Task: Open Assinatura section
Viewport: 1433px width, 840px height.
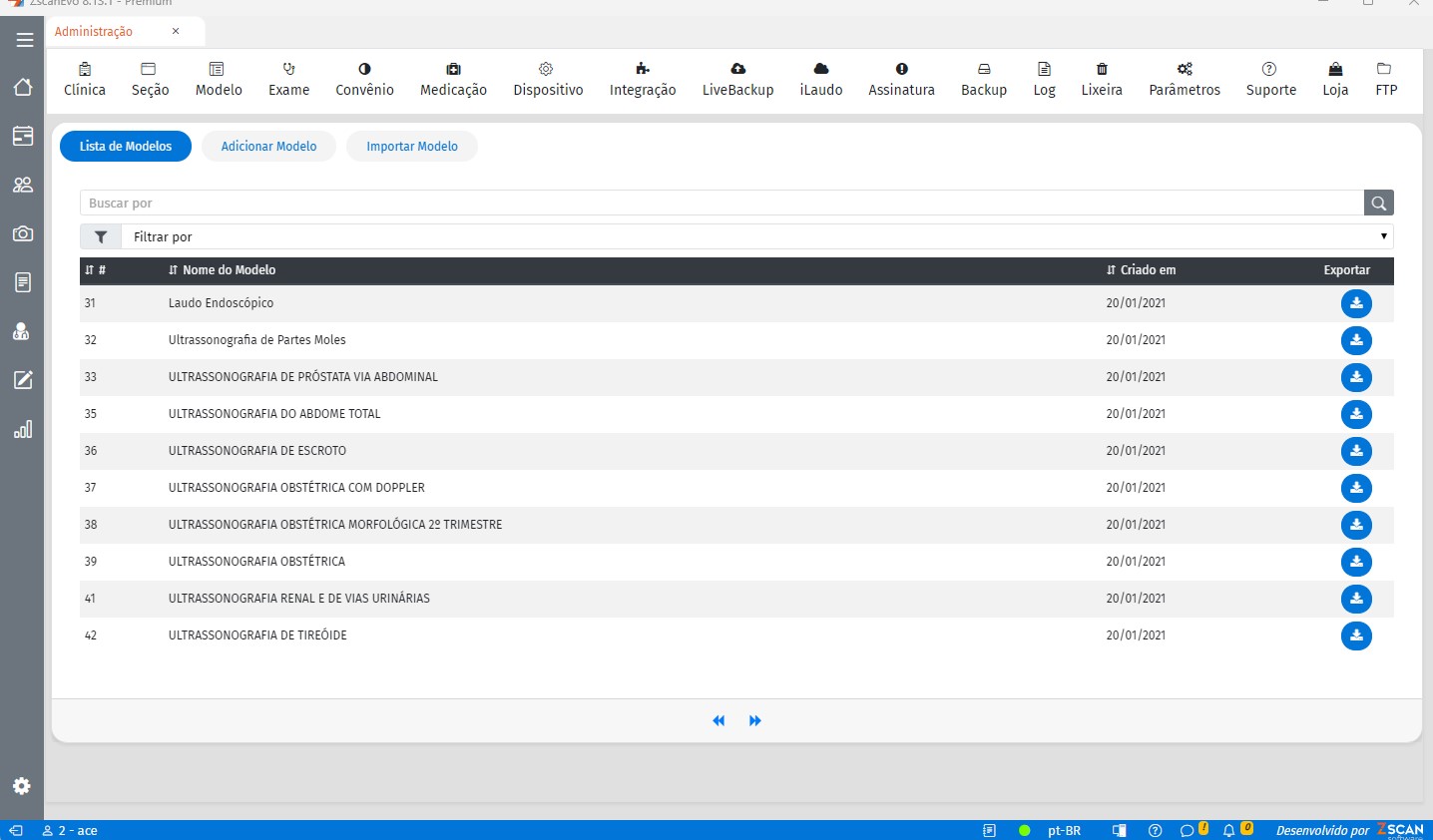Action: point(901,80)
